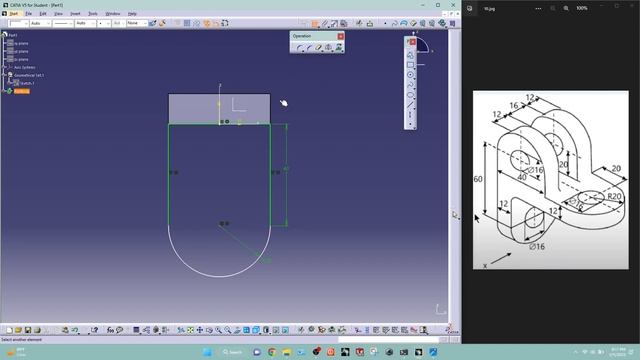Select the Profile tool in the vertical toolbar
640x360 pixels.
point(410,55)
